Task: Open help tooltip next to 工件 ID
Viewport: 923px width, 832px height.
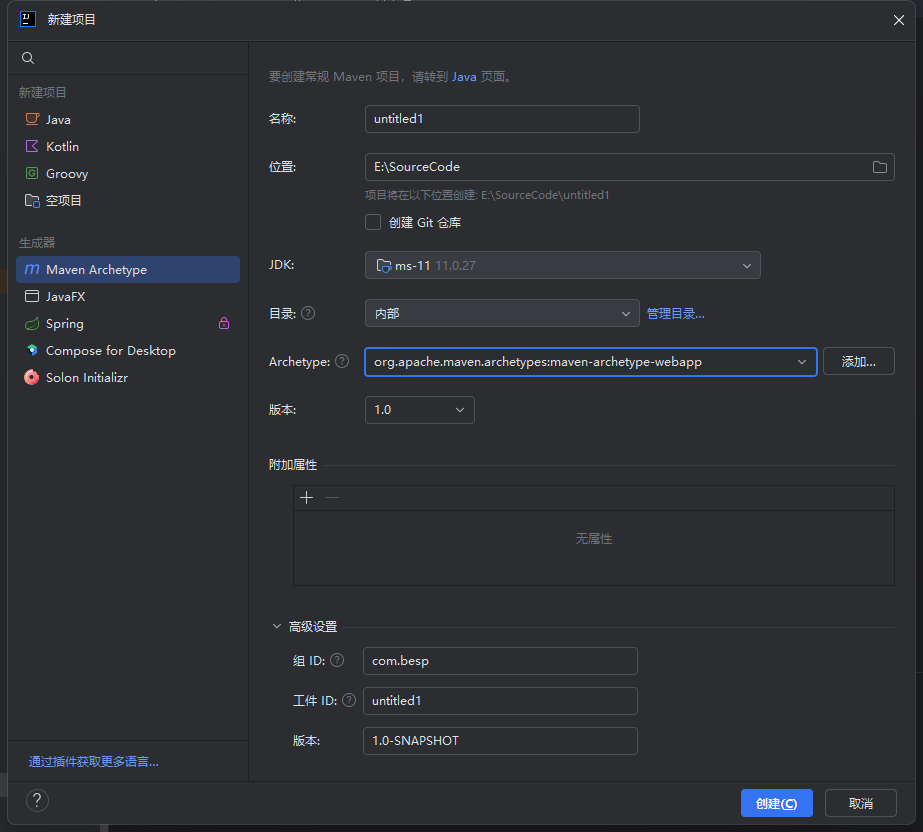Action: pyautogui.click(x=349, y=700)
